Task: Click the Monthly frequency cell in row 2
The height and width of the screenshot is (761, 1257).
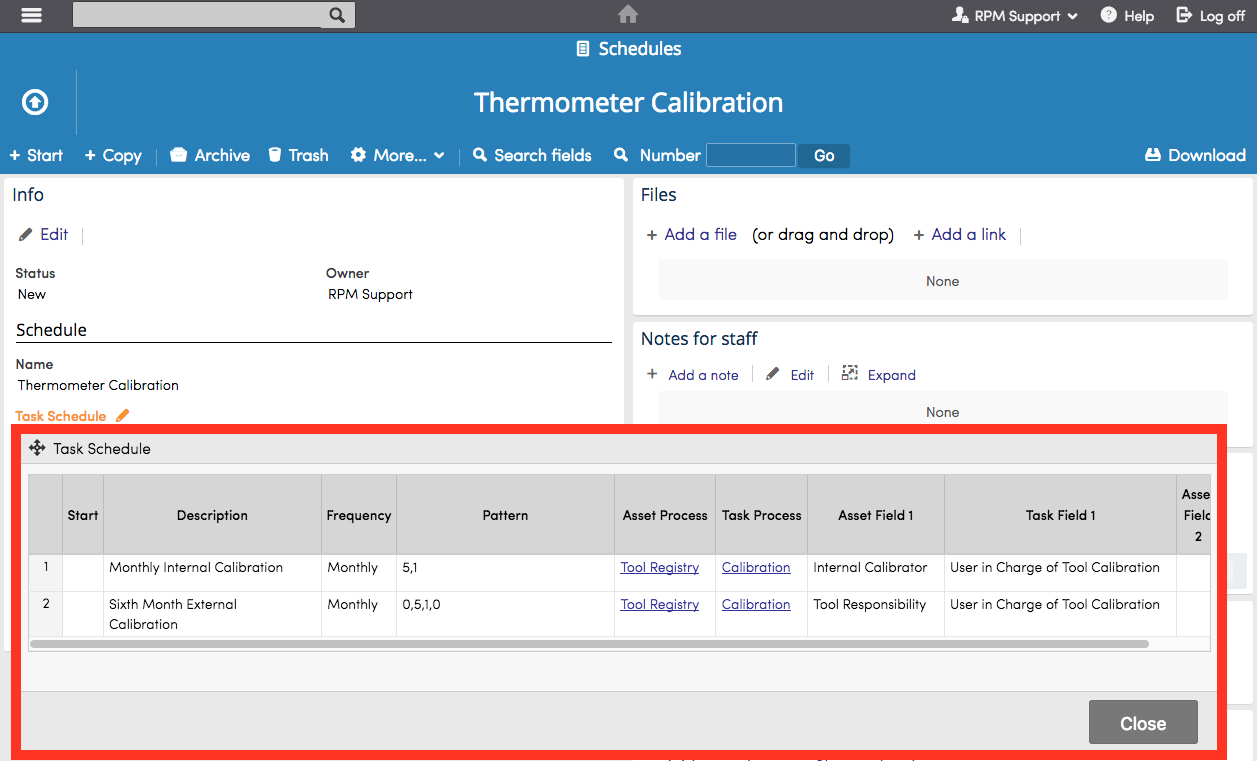Action: tap(359, 614)
